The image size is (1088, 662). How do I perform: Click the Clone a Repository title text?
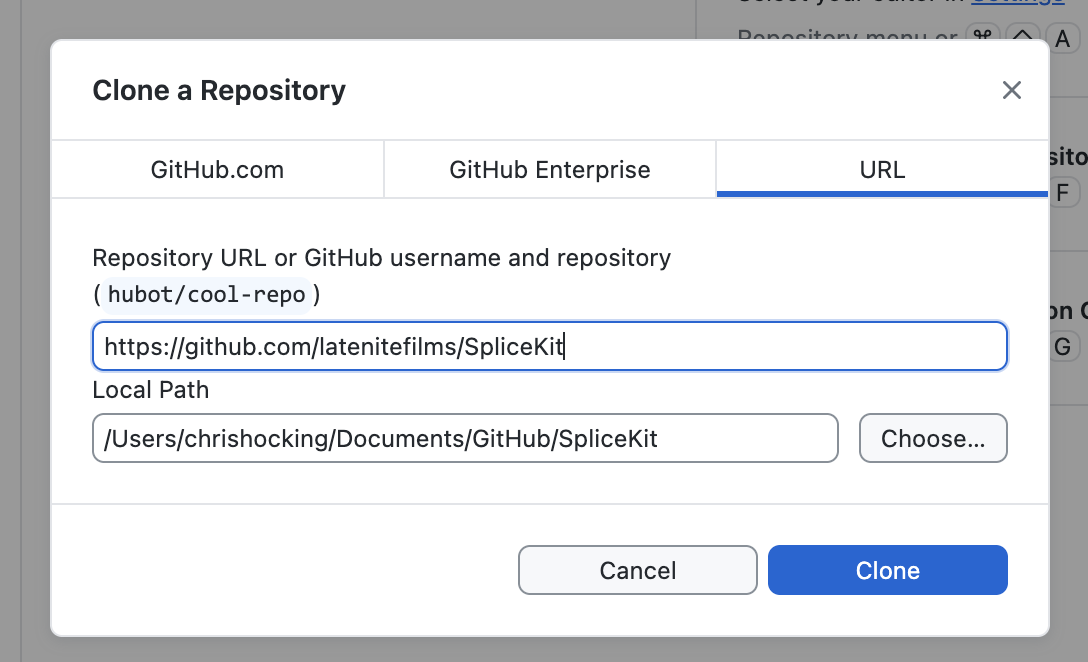(219, 91)
